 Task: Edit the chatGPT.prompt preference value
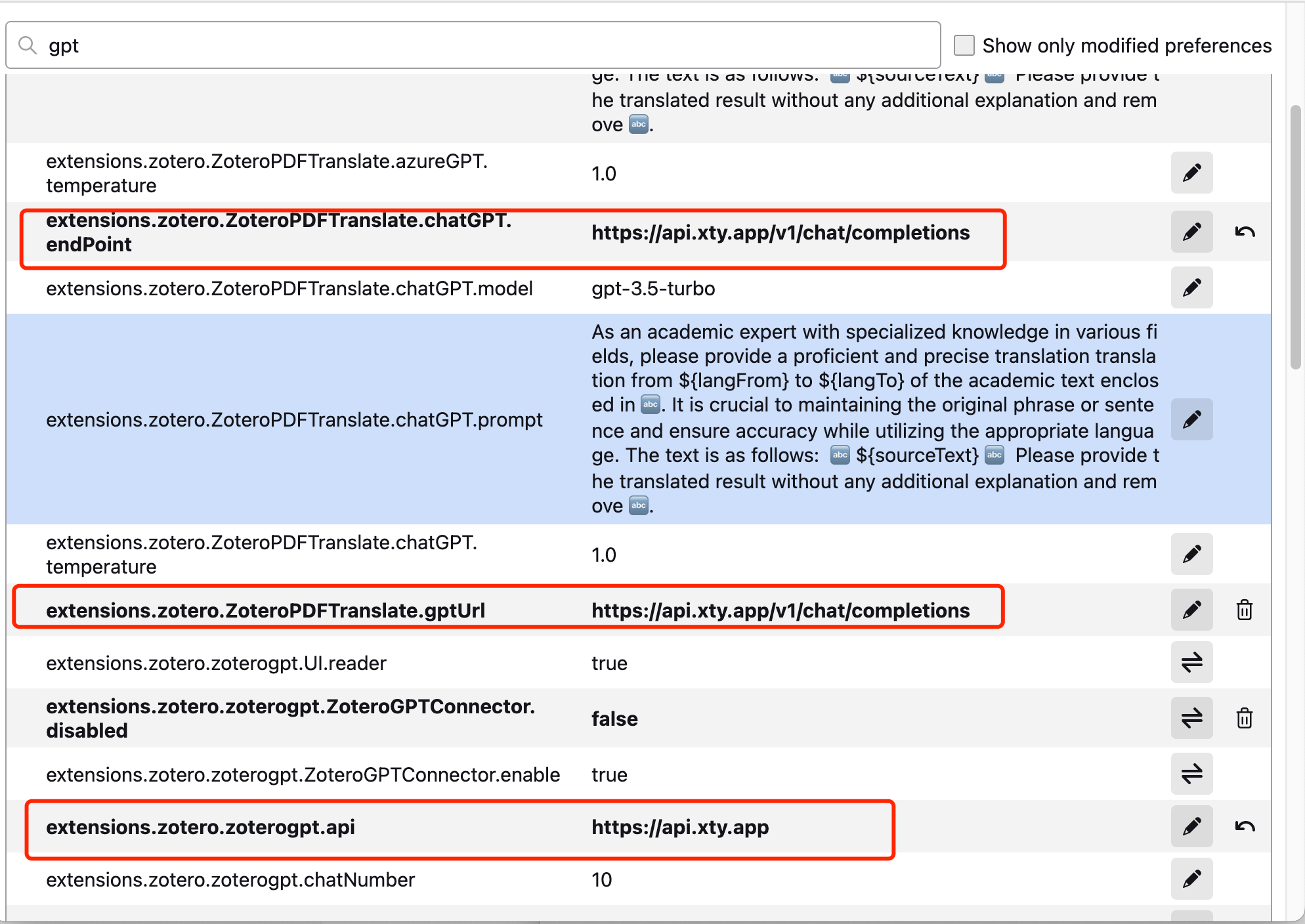click(1191, 419)
